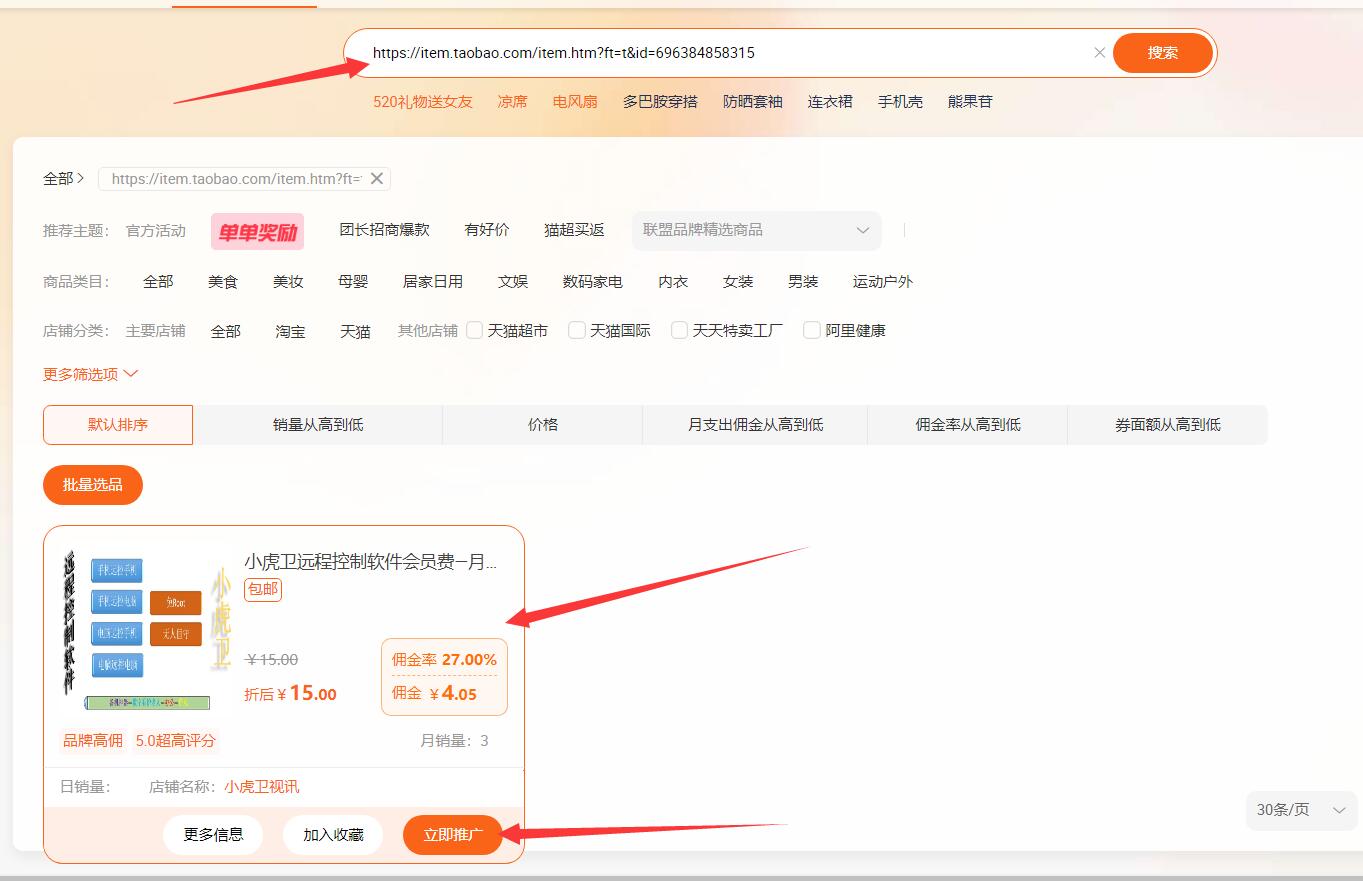Sort by 券面额从高到低
Screen dimensions: 1363x881
point(1168,425)
